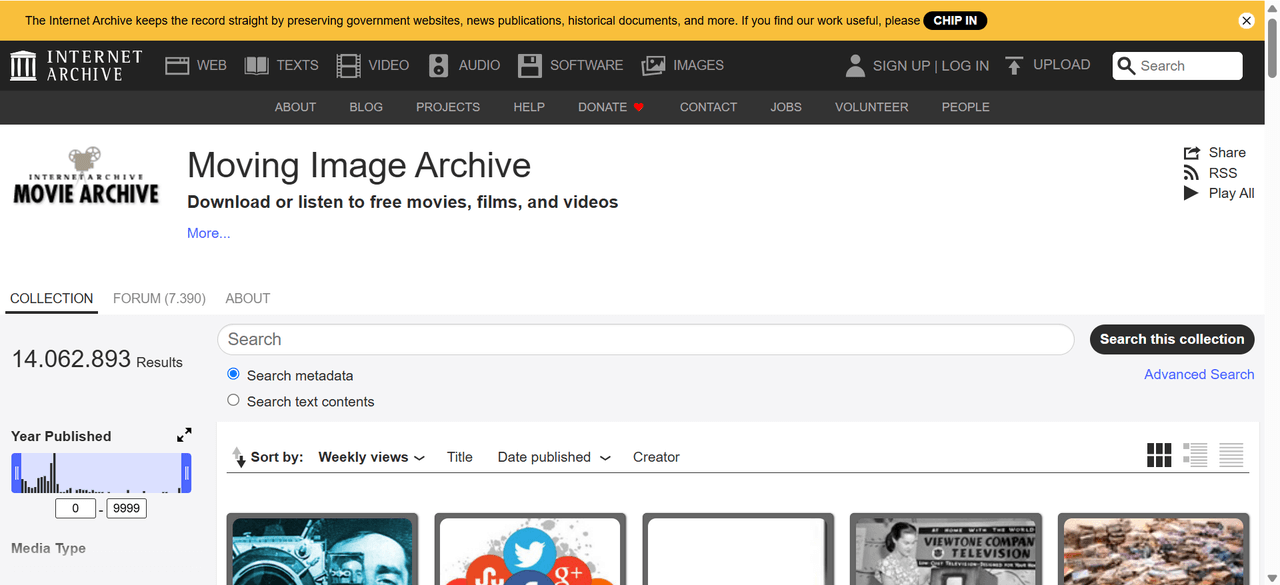This screenshot has width=1280, height=585.
Task: Switch to compact list view
Action: pos(1231,455)
